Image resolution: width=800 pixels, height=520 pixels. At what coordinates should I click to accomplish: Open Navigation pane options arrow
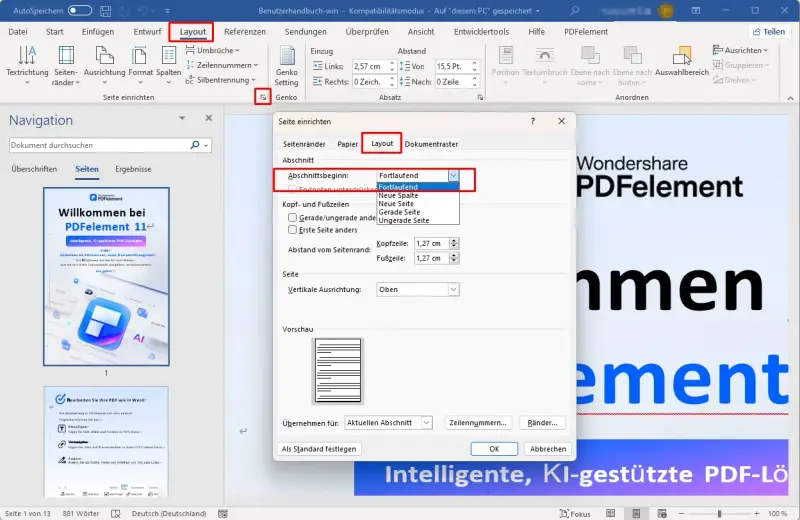click(182, 118)
